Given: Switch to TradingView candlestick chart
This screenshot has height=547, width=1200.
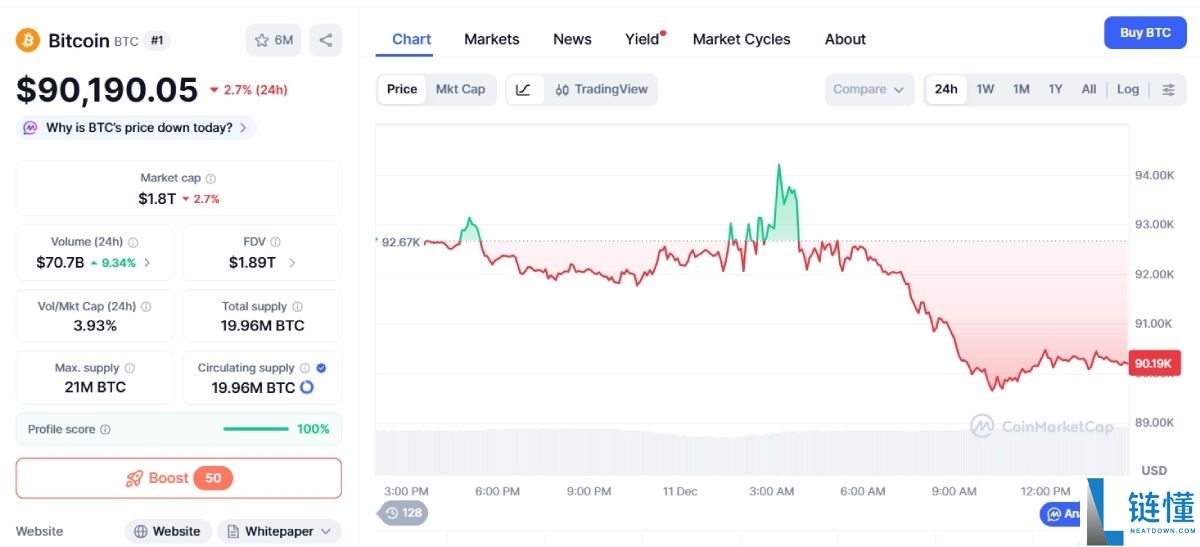Looking at the screenshot, I should tap(601, 89).
